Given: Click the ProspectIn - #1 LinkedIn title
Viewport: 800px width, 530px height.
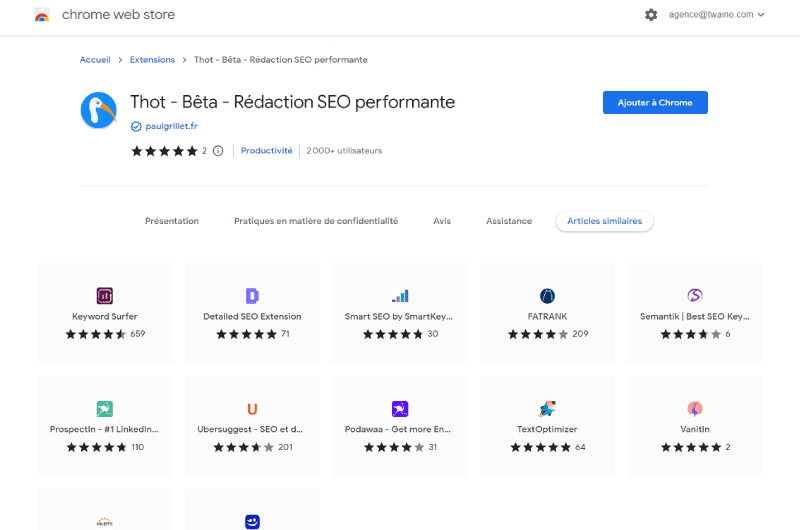Looking at the screenshot, I should pyautogui.click(x=104, y=429).
